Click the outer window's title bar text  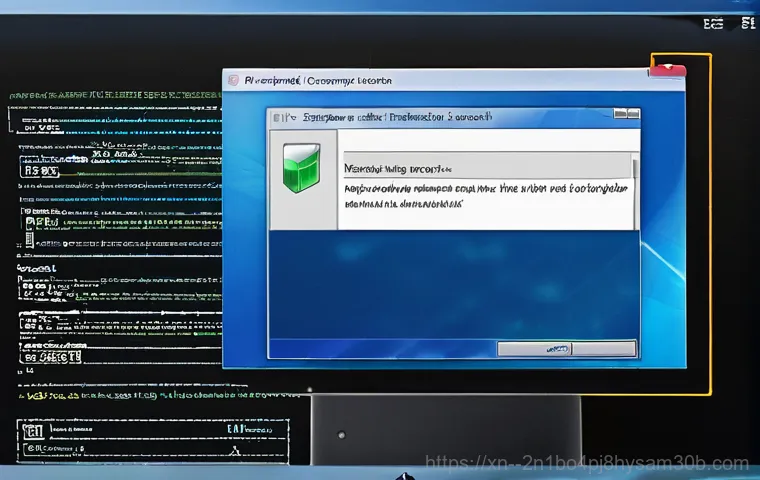(318, 79)
